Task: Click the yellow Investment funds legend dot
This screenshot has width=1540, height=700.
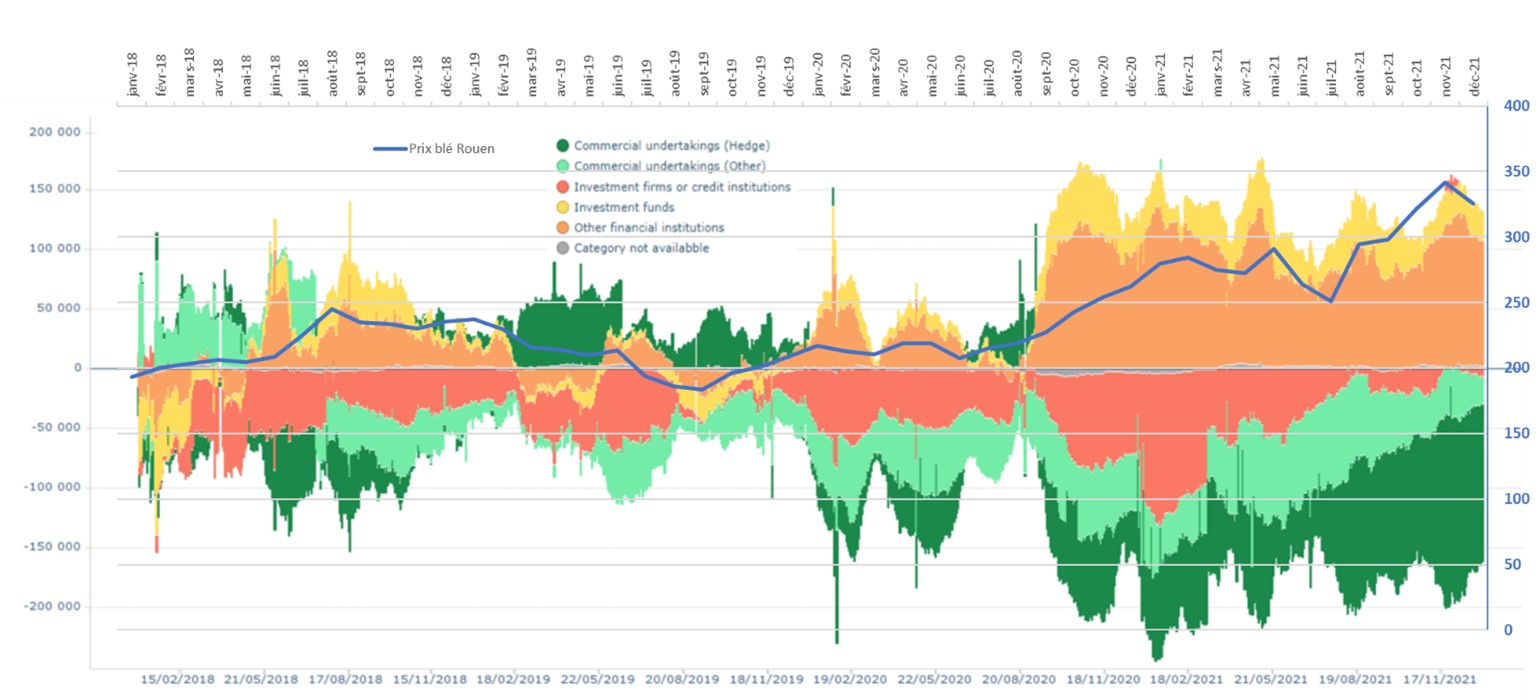Action: 563,208
